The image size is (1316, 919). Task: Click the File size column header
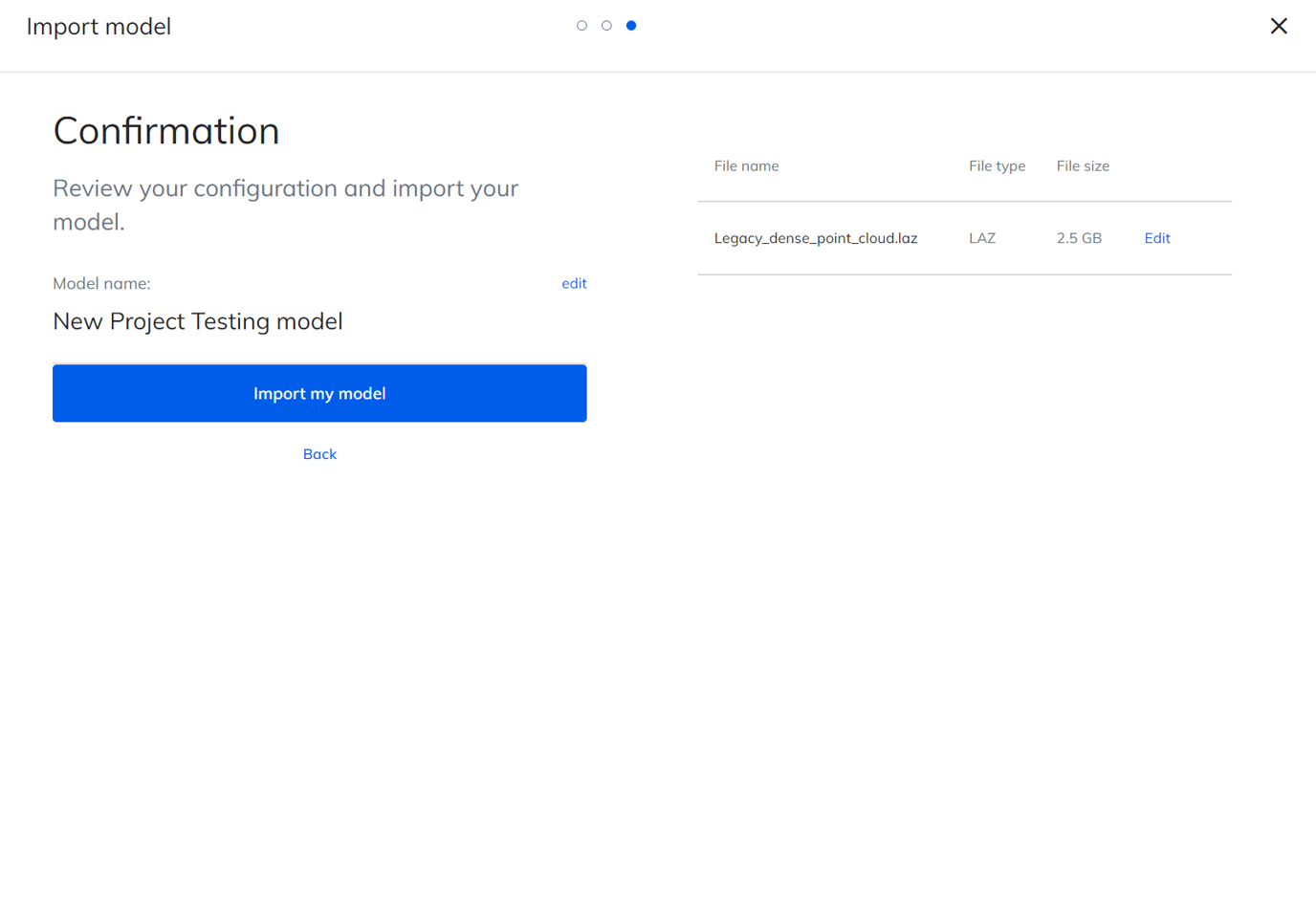[1083, 166]
